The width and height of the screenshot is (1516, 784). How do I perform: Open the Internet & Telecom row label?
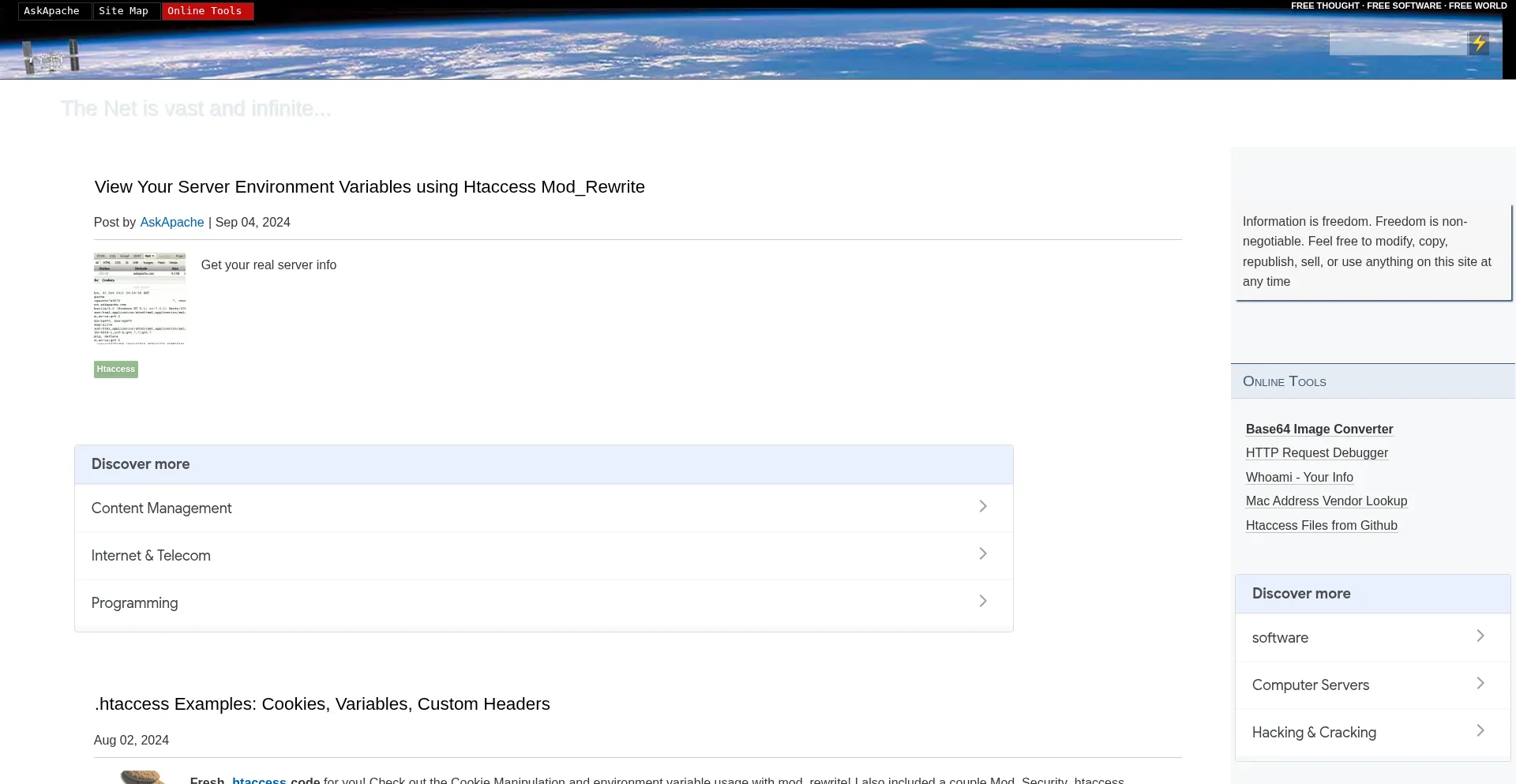pos(151,556)
